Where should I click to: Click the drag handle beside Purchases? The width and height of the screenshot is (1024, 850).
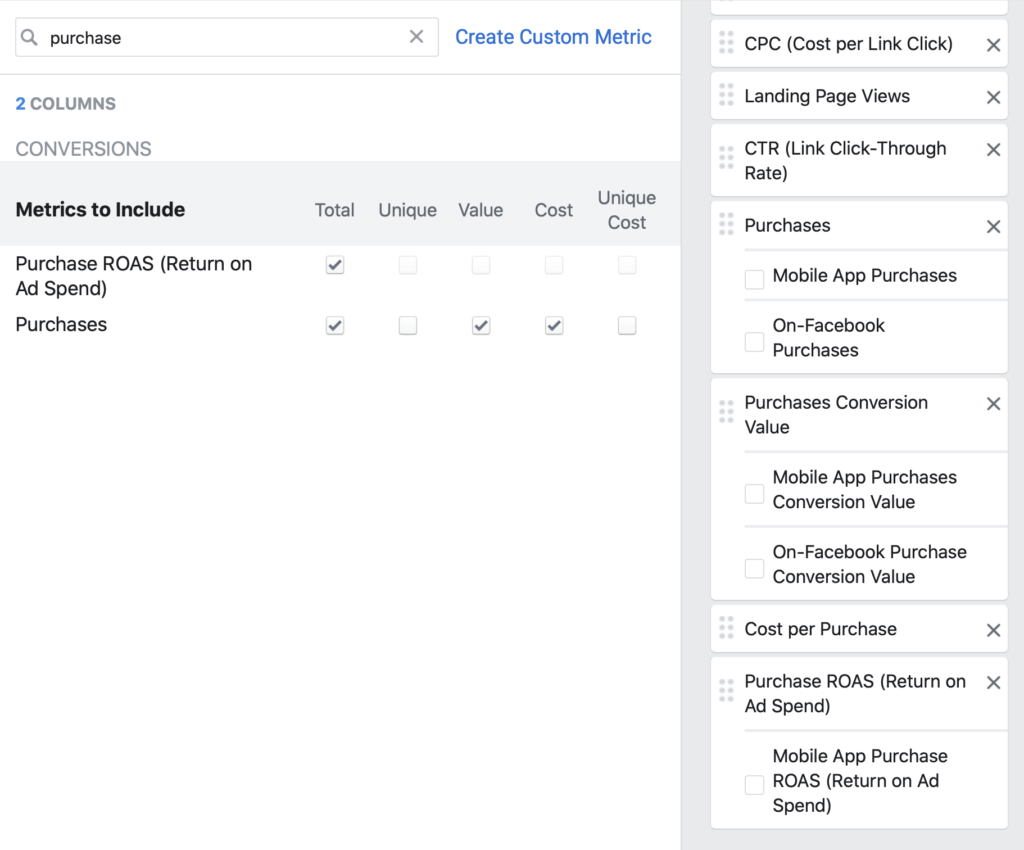727,225
